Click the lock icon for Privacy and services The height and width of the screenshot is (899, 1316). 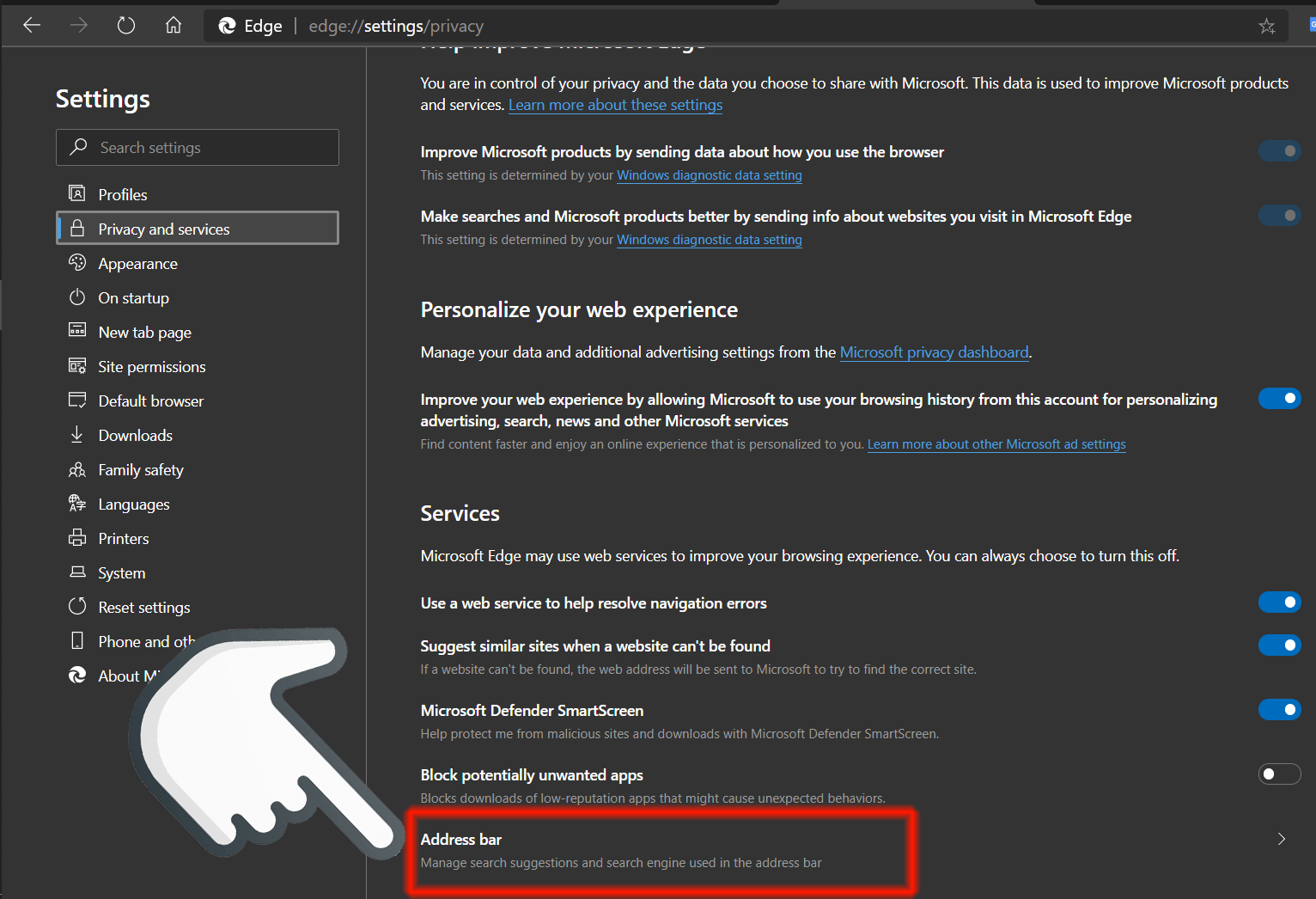(x=77, y=229)
